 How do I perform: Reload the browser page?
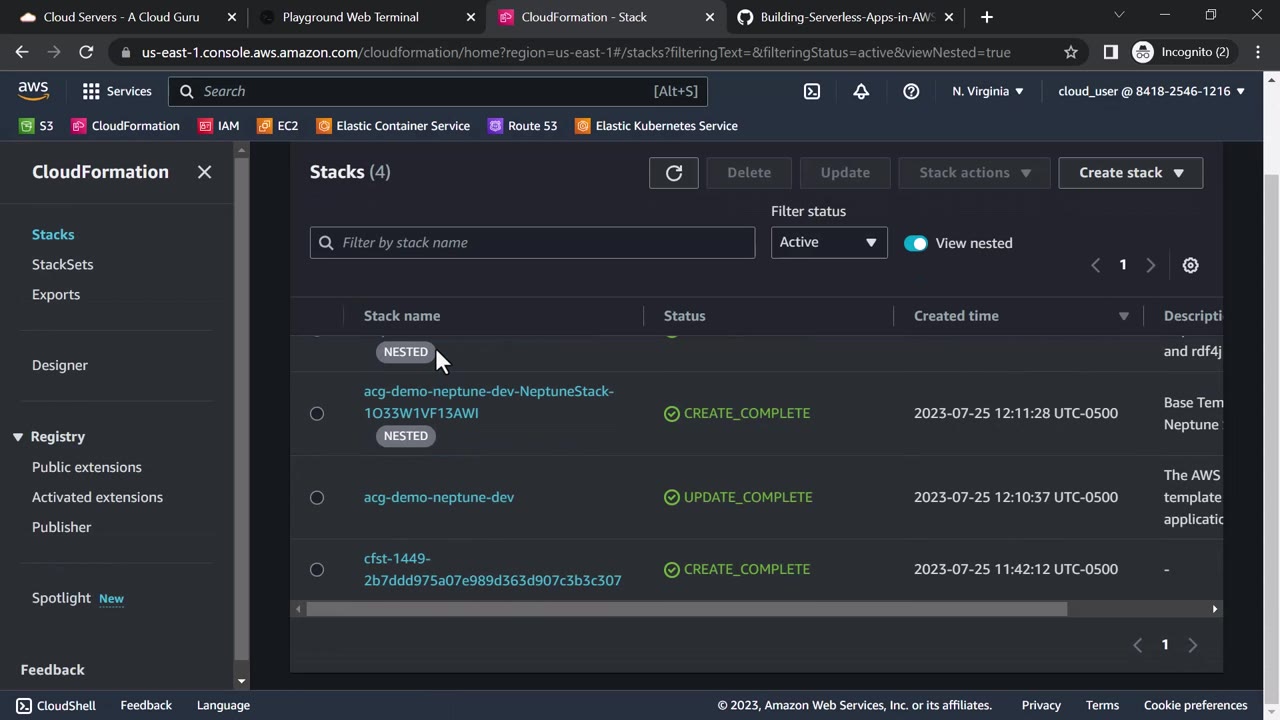pyautogui.click(x=86, y=52)
